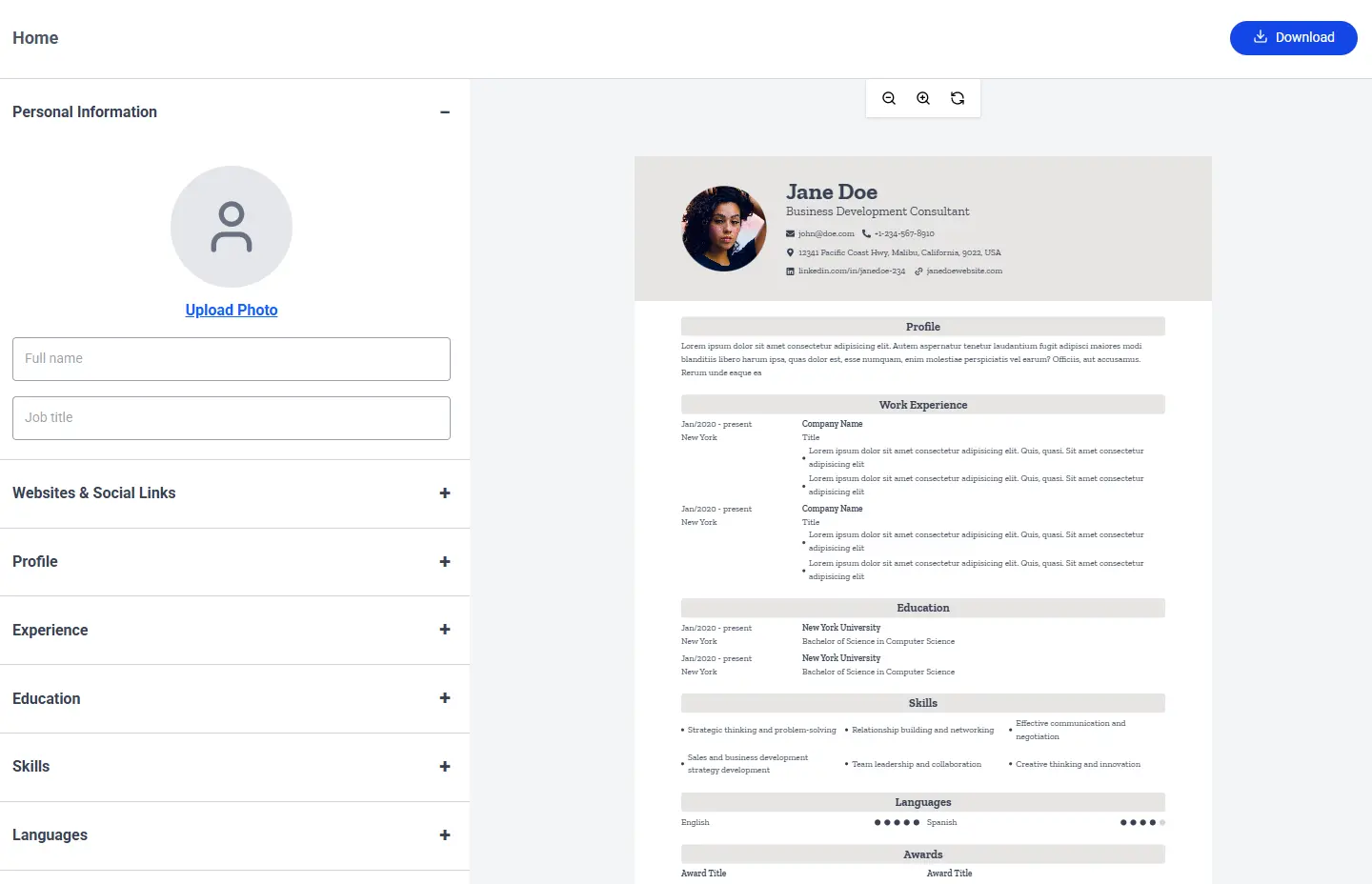Expand Education using its plus icon
This screenshot has height=884, width=1372.
click(x=444, y=698)
